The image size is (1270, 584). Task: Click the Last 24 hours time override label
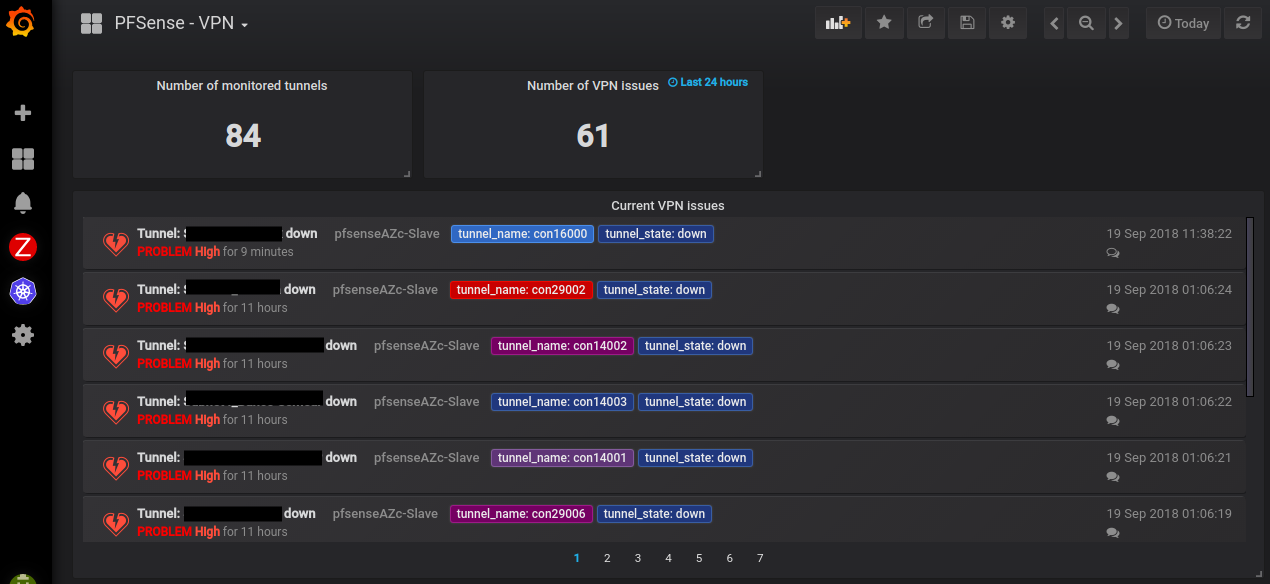(x=708, y=83)
